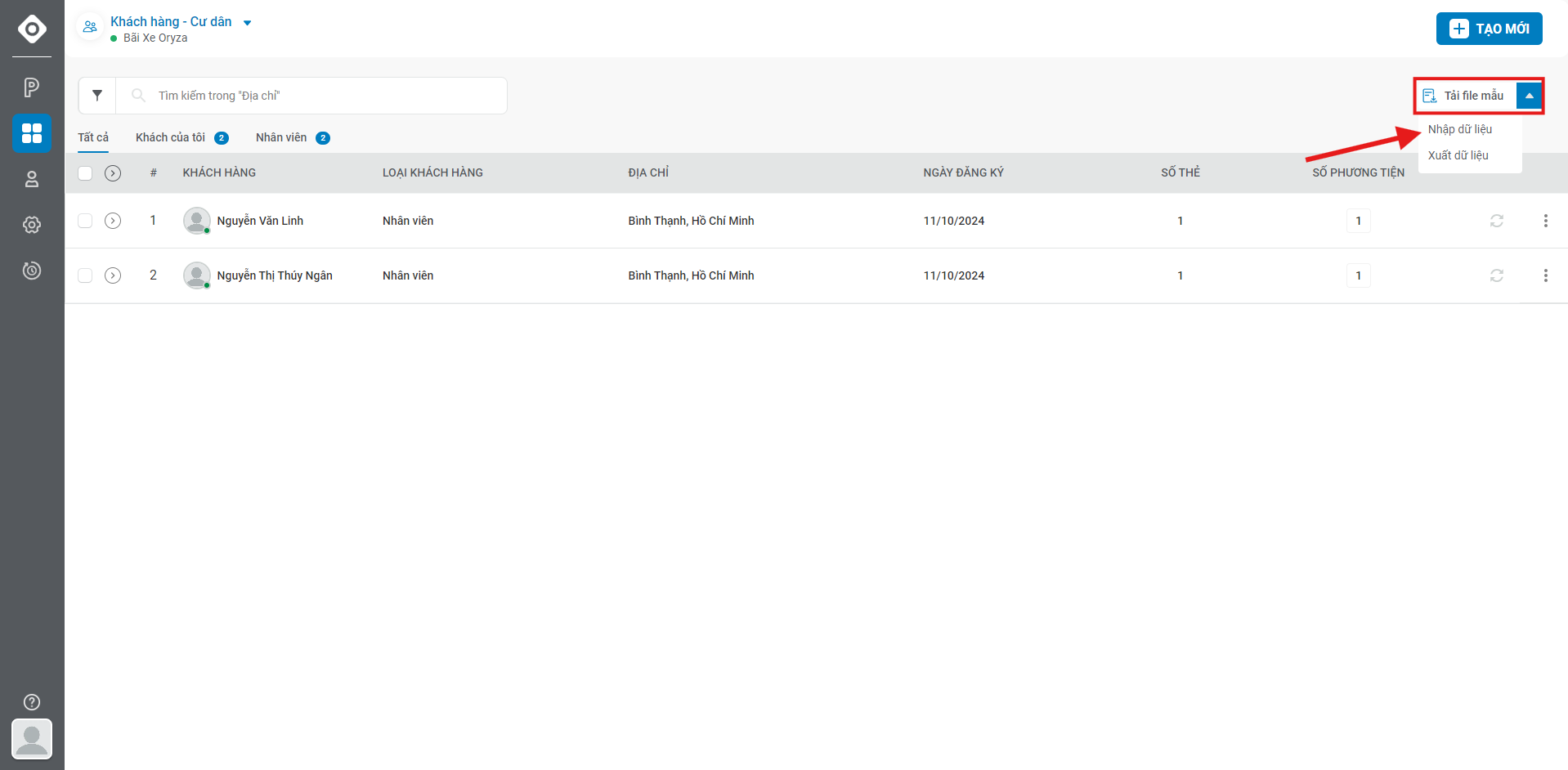Click the download template file icon
1568x770 pixels.
pos(1430,96)
